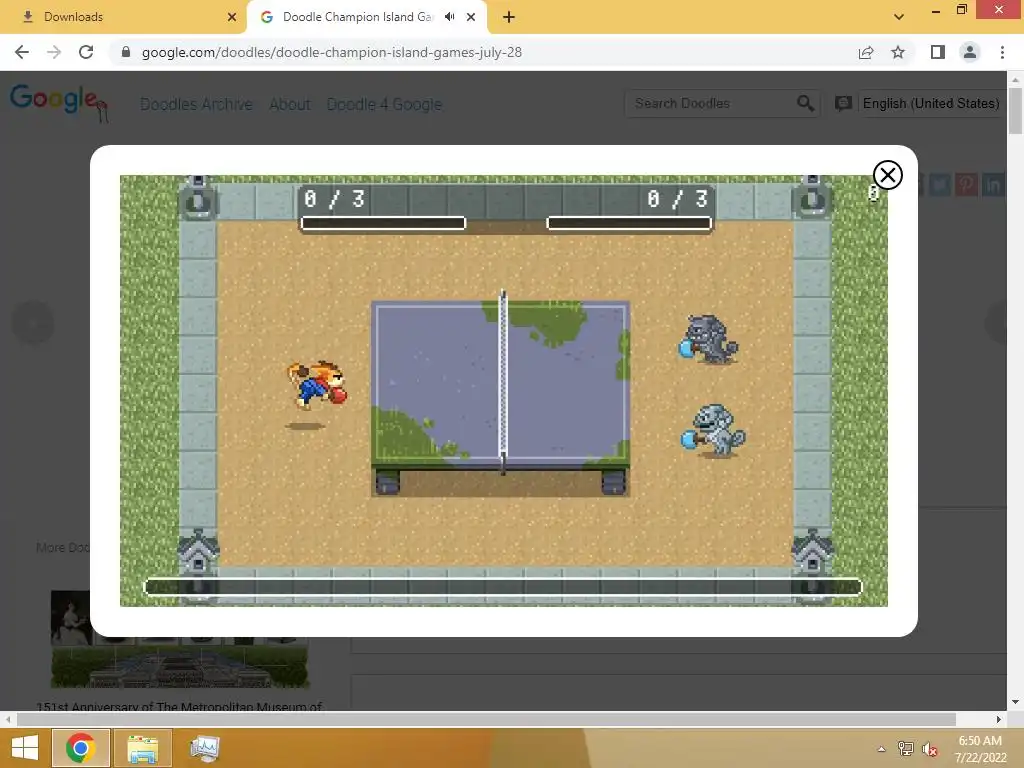This screenshot has height=768, width=1024.
Task: Expand the tab search dropdown
Action: click(x=899, y=17)
